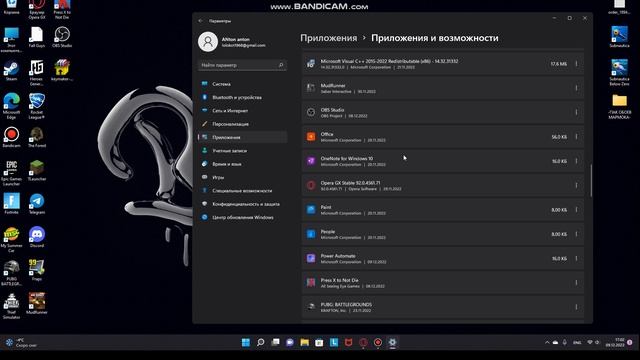Open Task View on taskbar
The image size is (640, 360).
tap(275, 342)
